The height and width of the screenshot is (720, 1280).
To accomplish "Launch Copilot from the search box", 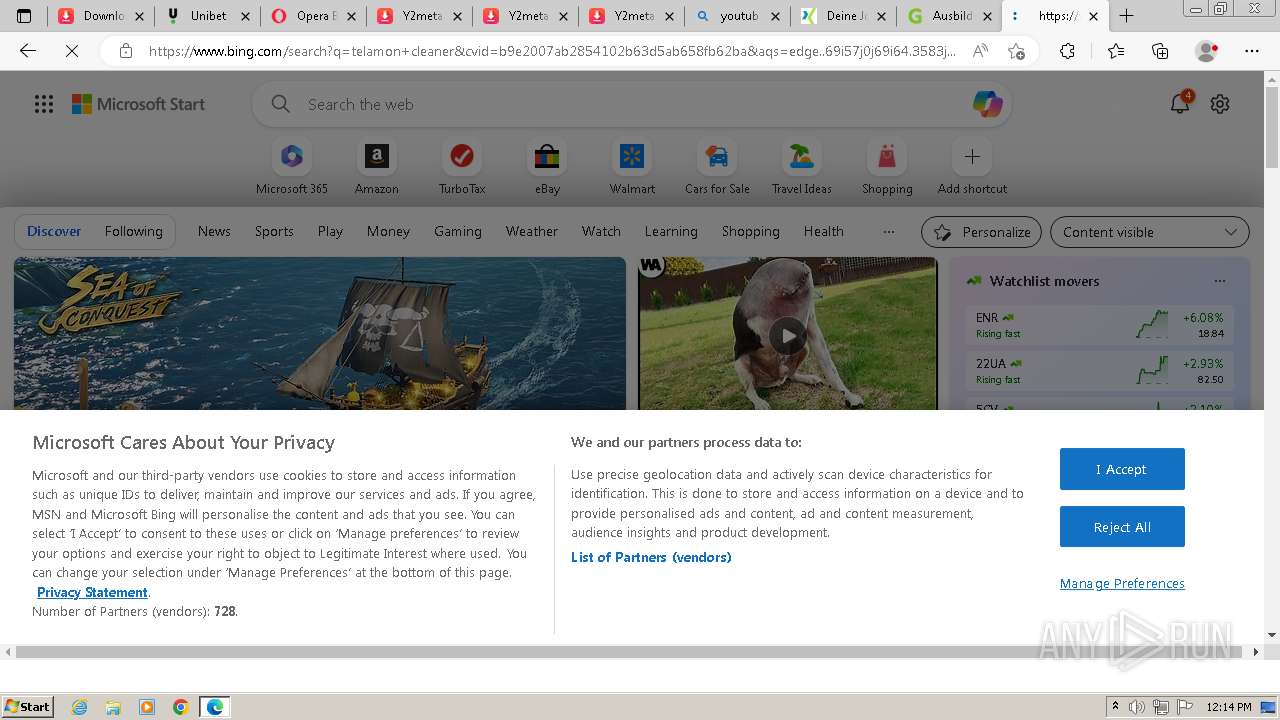I will click(987, 104).
